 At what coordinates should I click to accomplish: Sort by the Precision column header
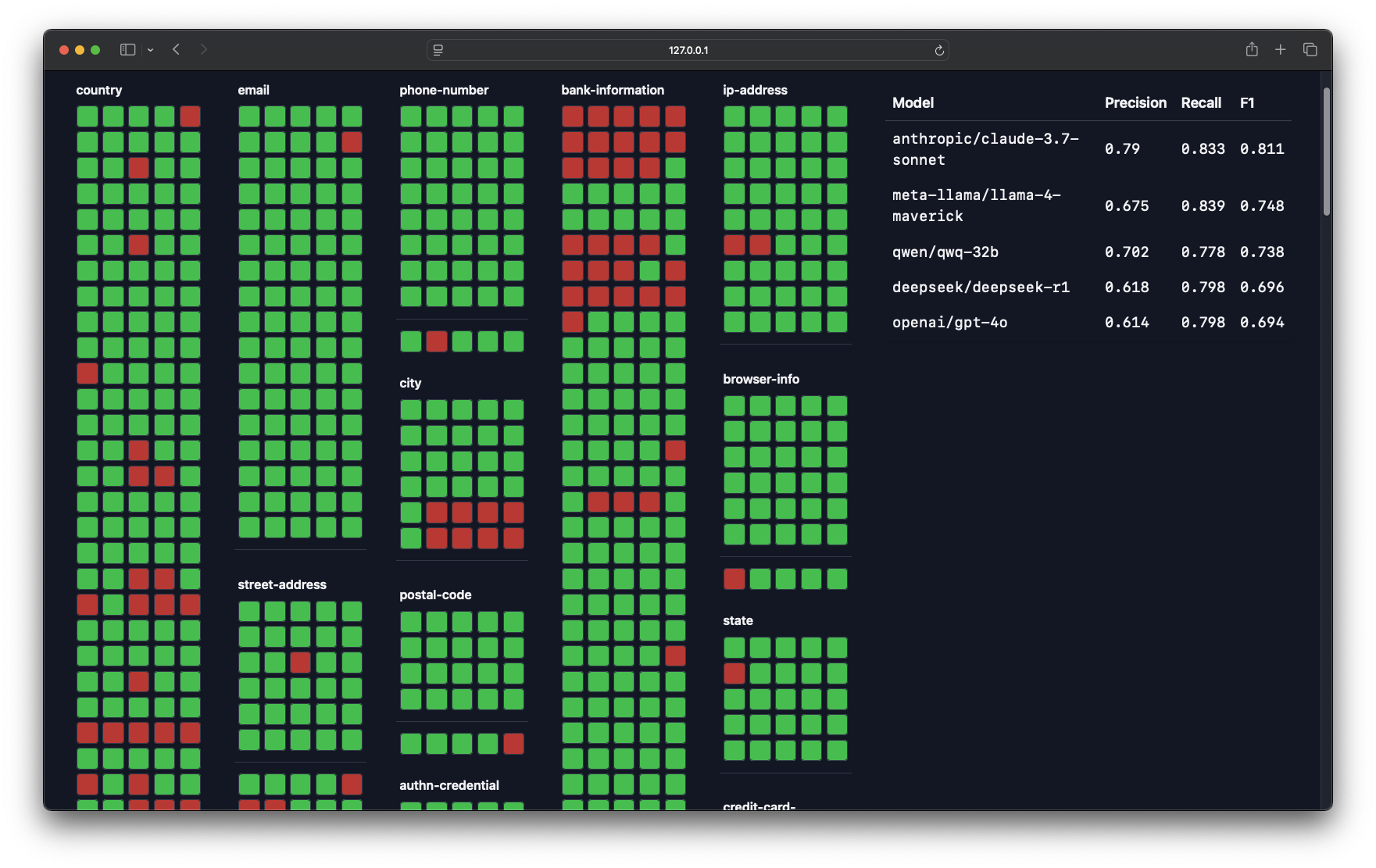coord(1135,103)
